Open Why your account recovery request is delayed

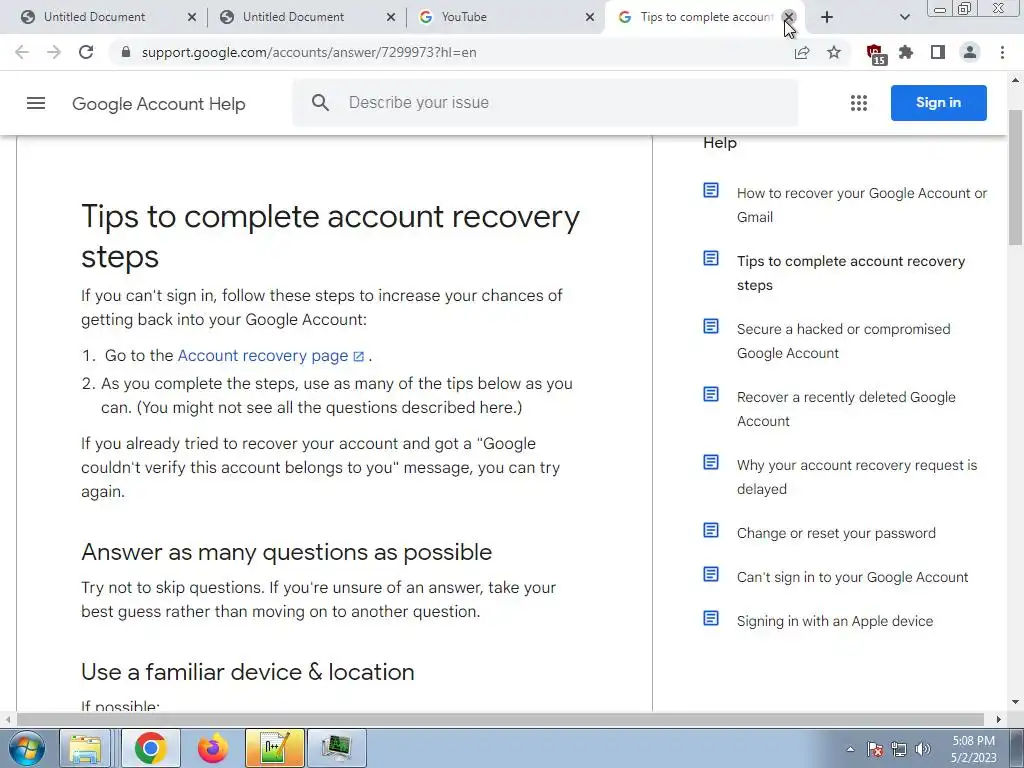point(857,477)
